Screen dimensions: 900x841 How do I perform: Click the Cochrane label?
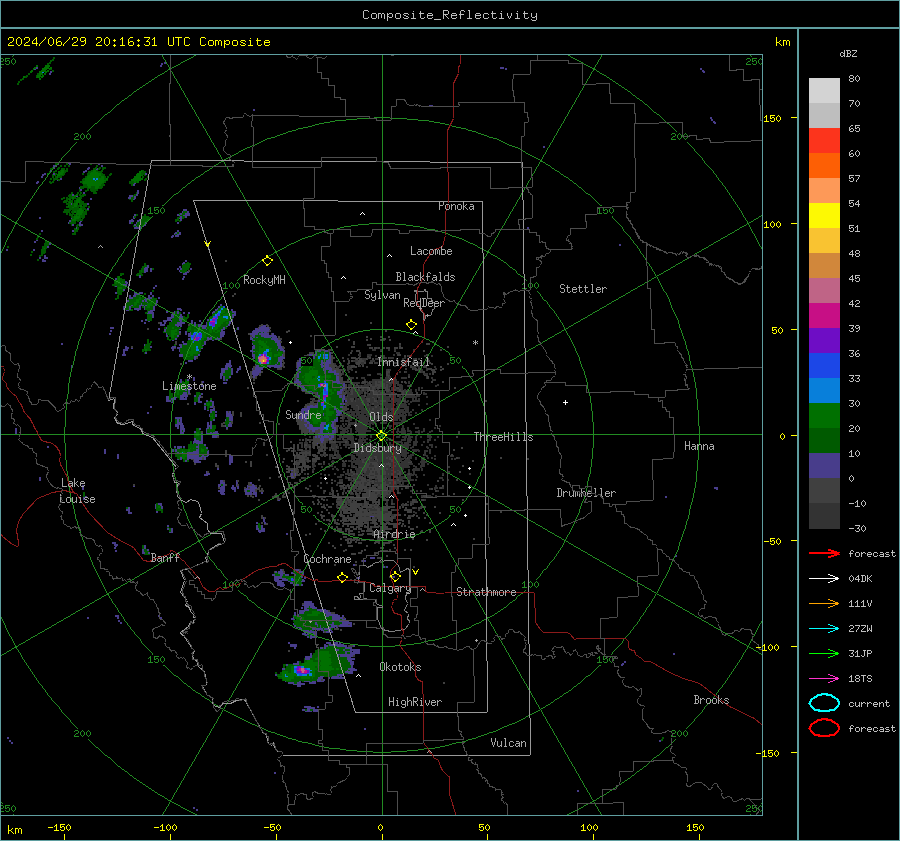(327, 559)
